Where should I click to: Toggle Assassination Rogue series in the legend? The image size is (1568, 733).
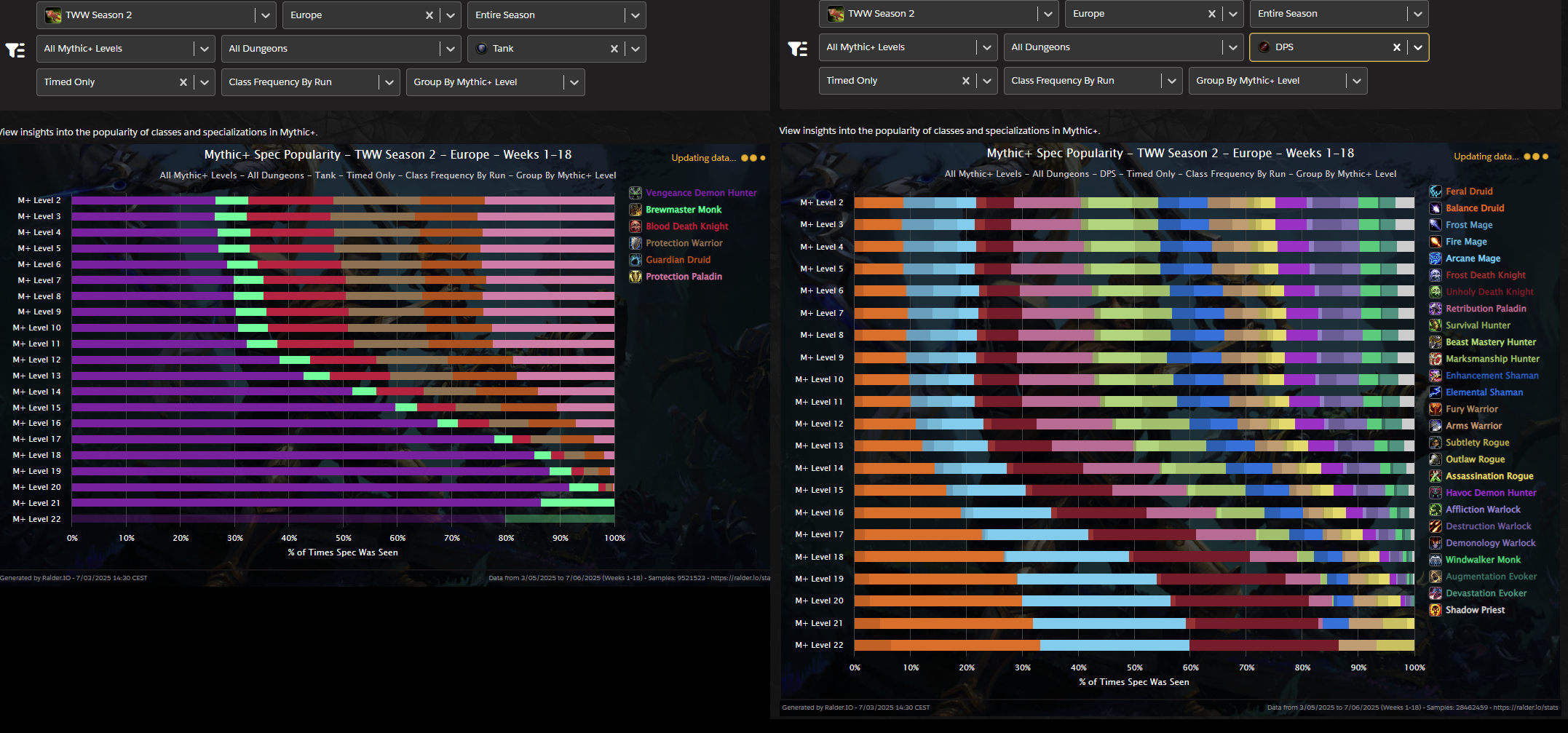tap(1489, 476)
